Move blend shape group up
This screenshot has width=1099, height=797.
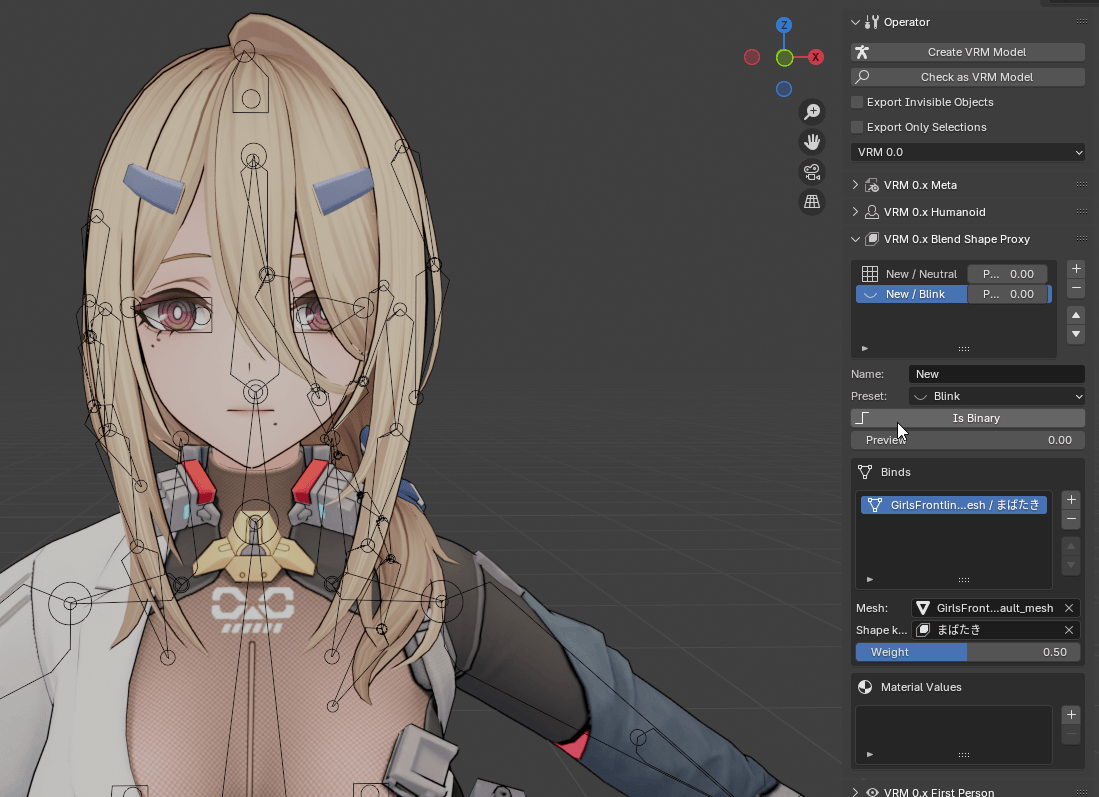pos(1076,315)
